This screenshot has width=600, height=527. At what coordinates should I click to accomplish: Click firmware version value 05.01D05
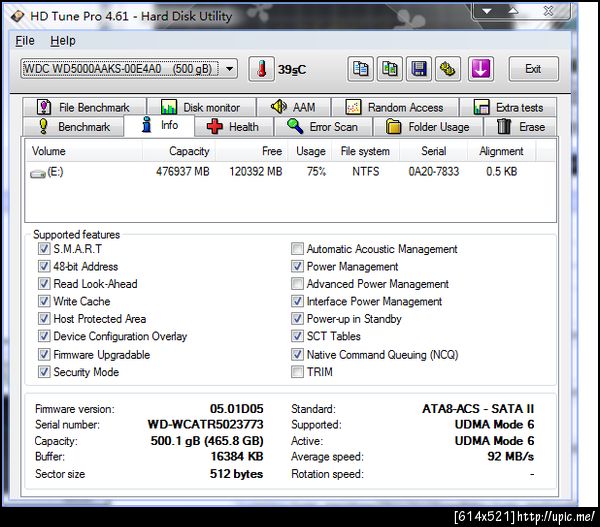coord(236,409)
